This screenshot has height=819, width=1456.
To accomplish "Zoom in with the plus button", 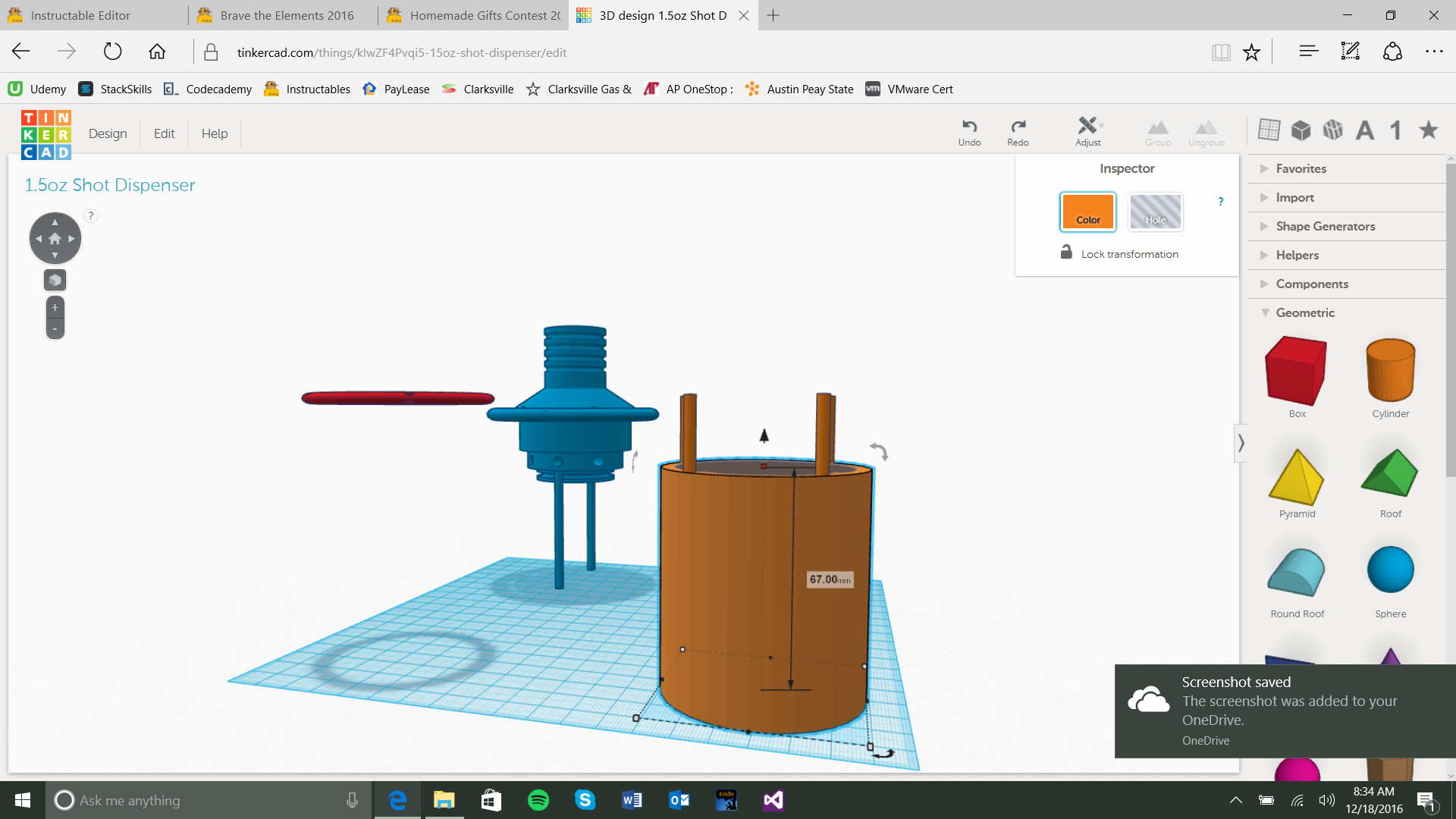I will click(x=55, y=307).
